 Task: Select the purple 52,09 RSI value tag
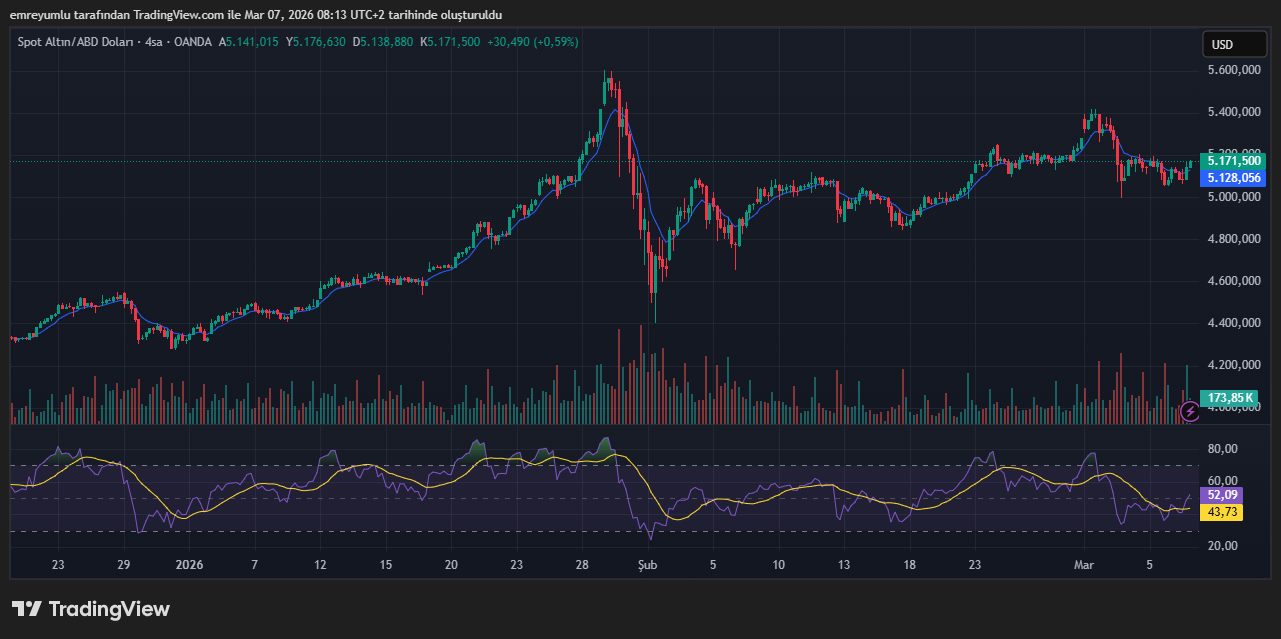(1224, 495)
